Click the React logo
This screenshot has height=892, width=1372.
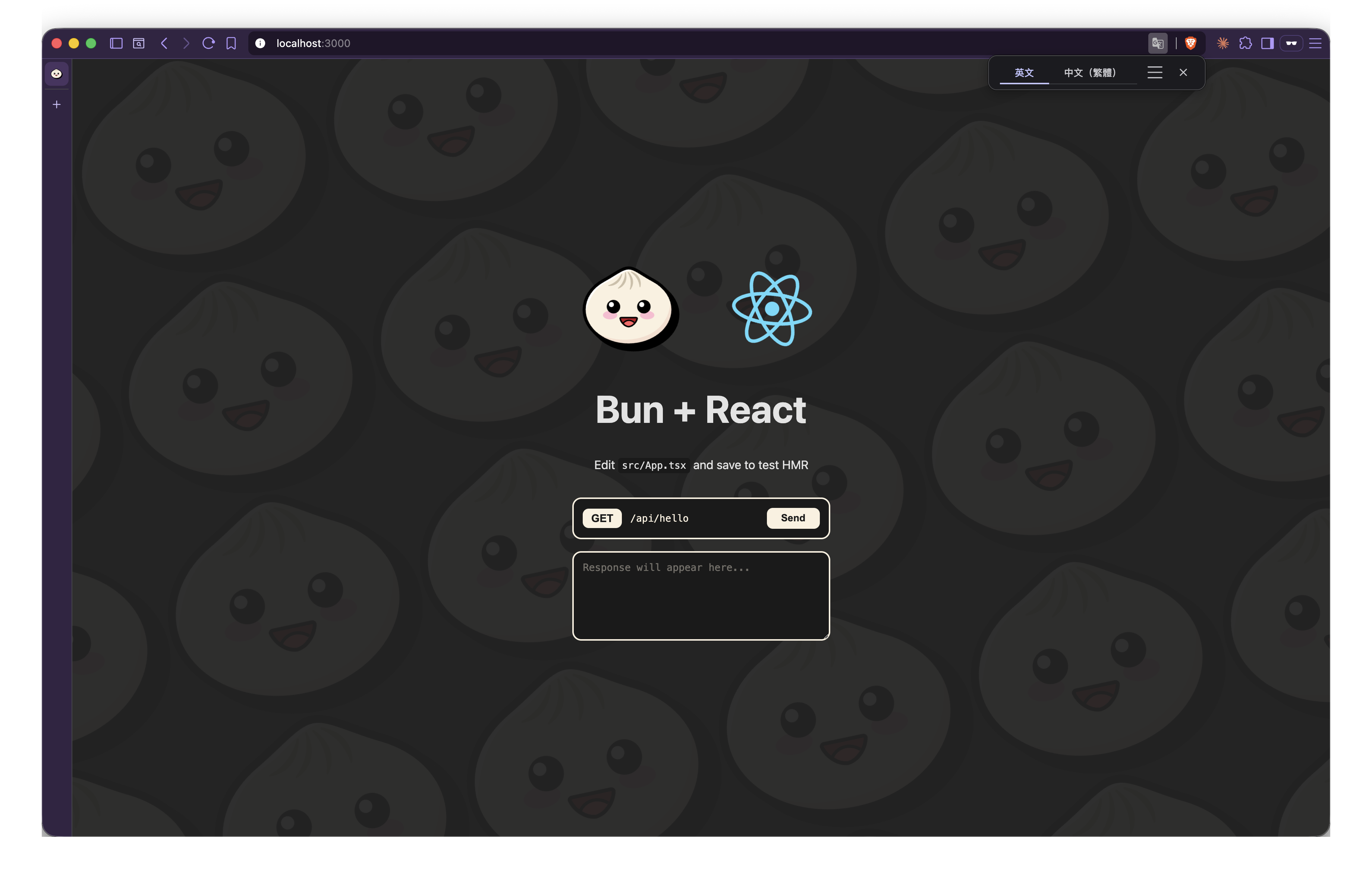(772, 309)
